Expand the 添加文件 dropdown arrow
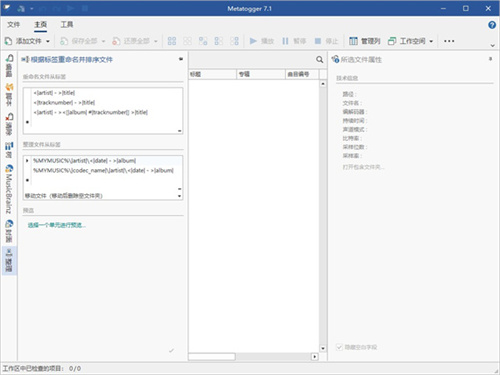 48,41
